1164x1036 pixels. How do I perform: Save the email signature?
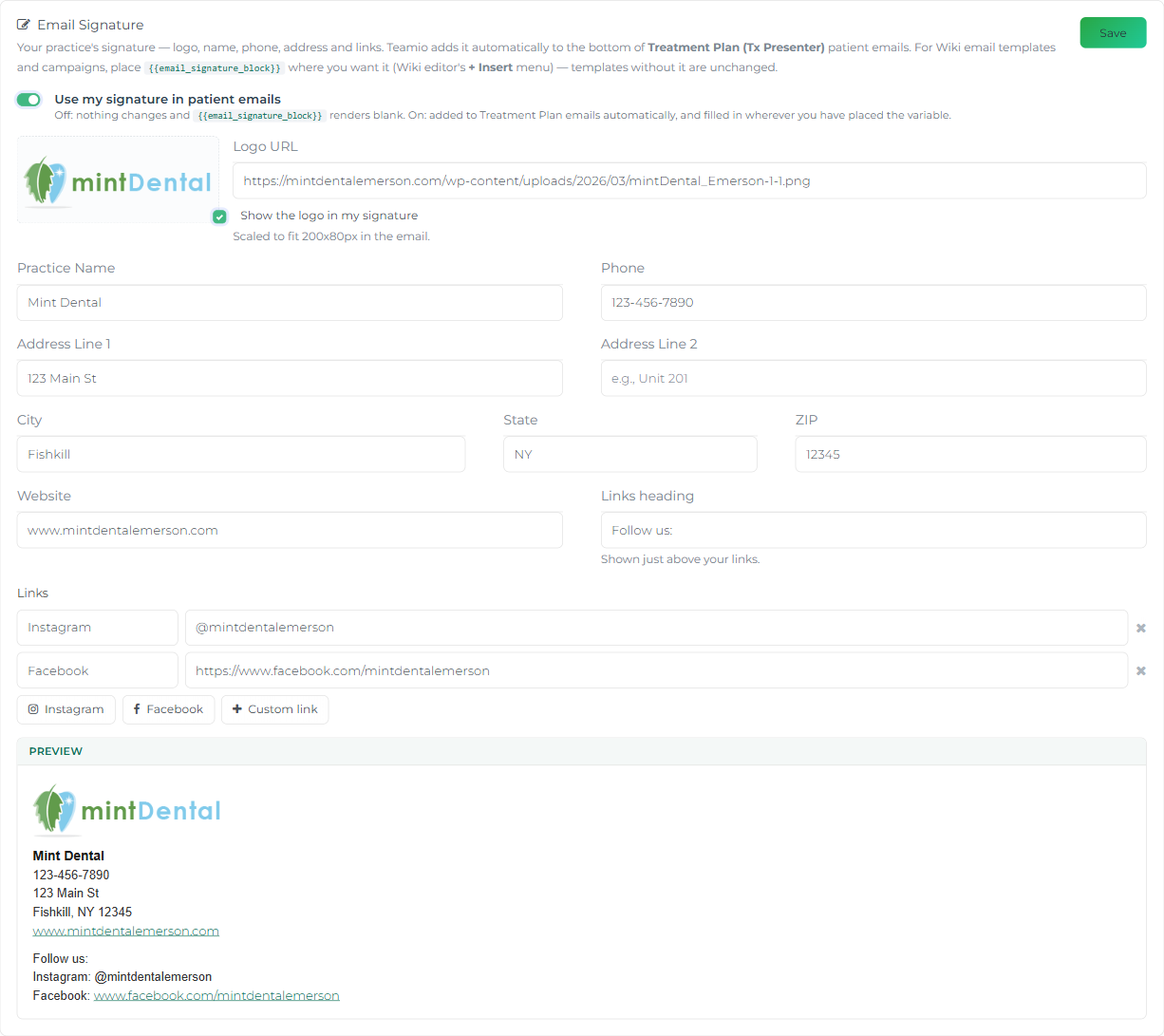(1113, 32)
